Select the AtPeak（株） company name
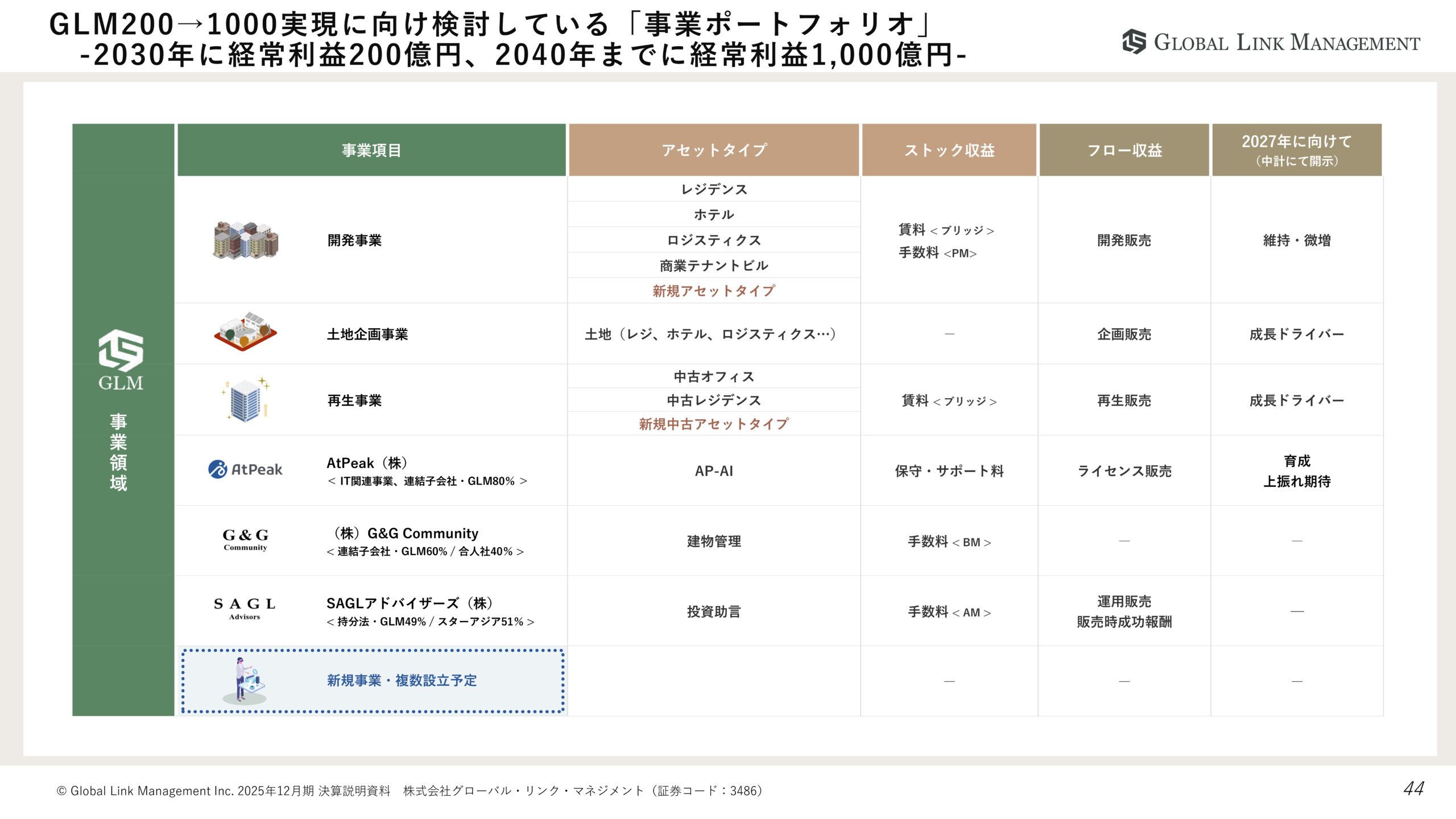 [x=367, y=463]
